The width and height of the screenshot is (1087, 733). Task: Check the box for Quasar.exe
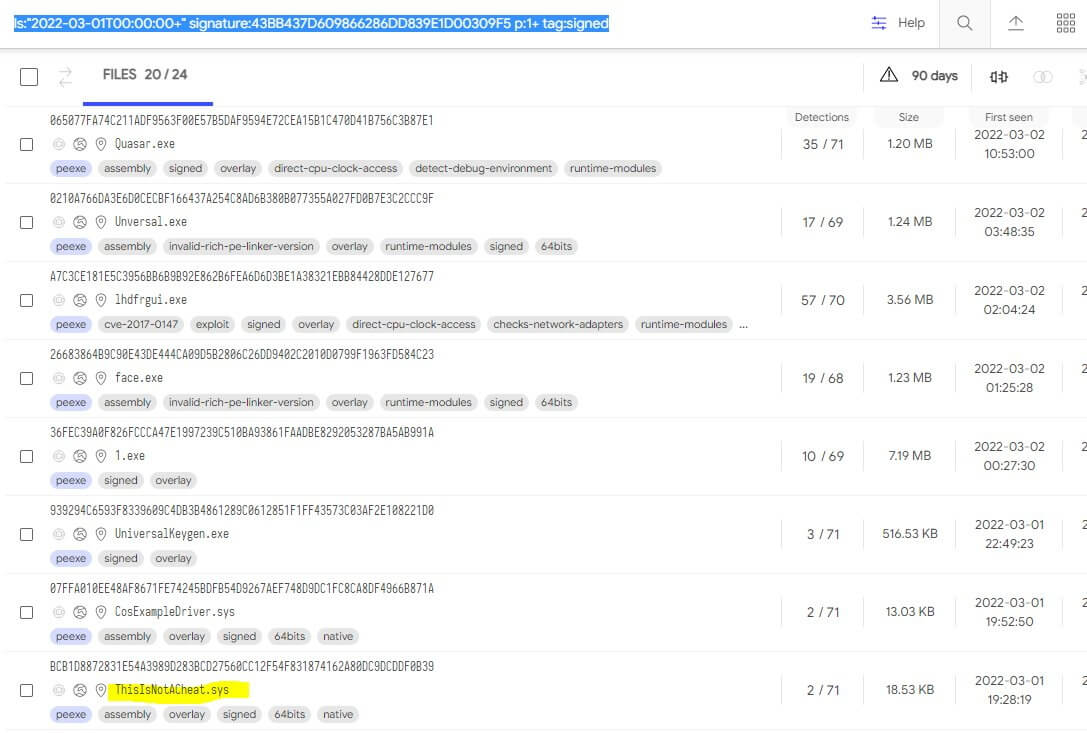click(x=27, y=144)
